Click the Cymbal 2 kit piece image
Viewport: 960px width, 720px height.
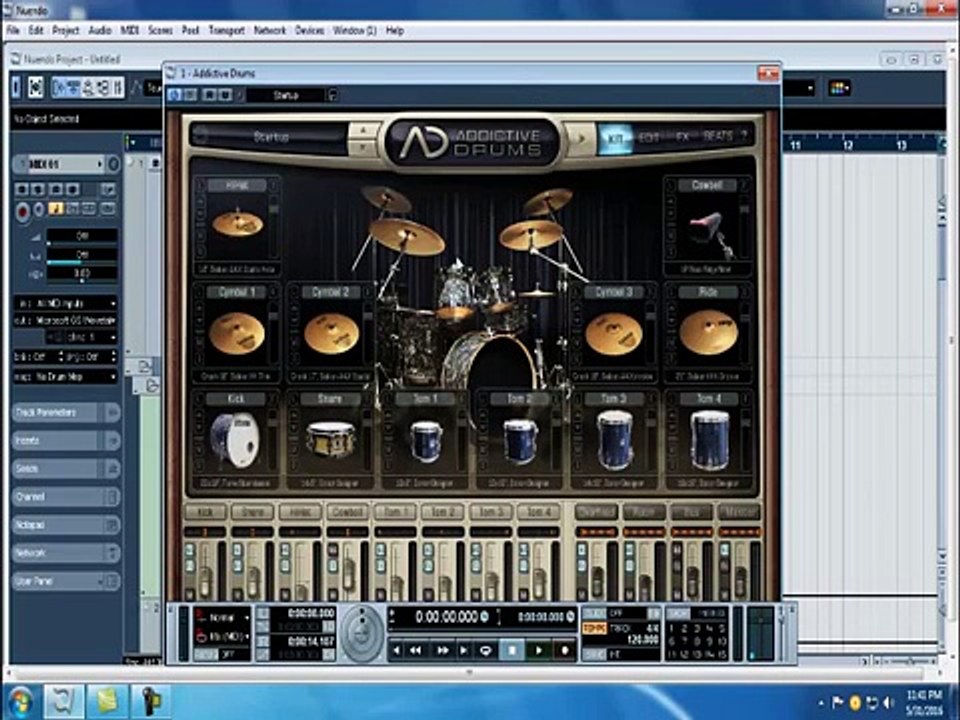[x=331, y=334]
